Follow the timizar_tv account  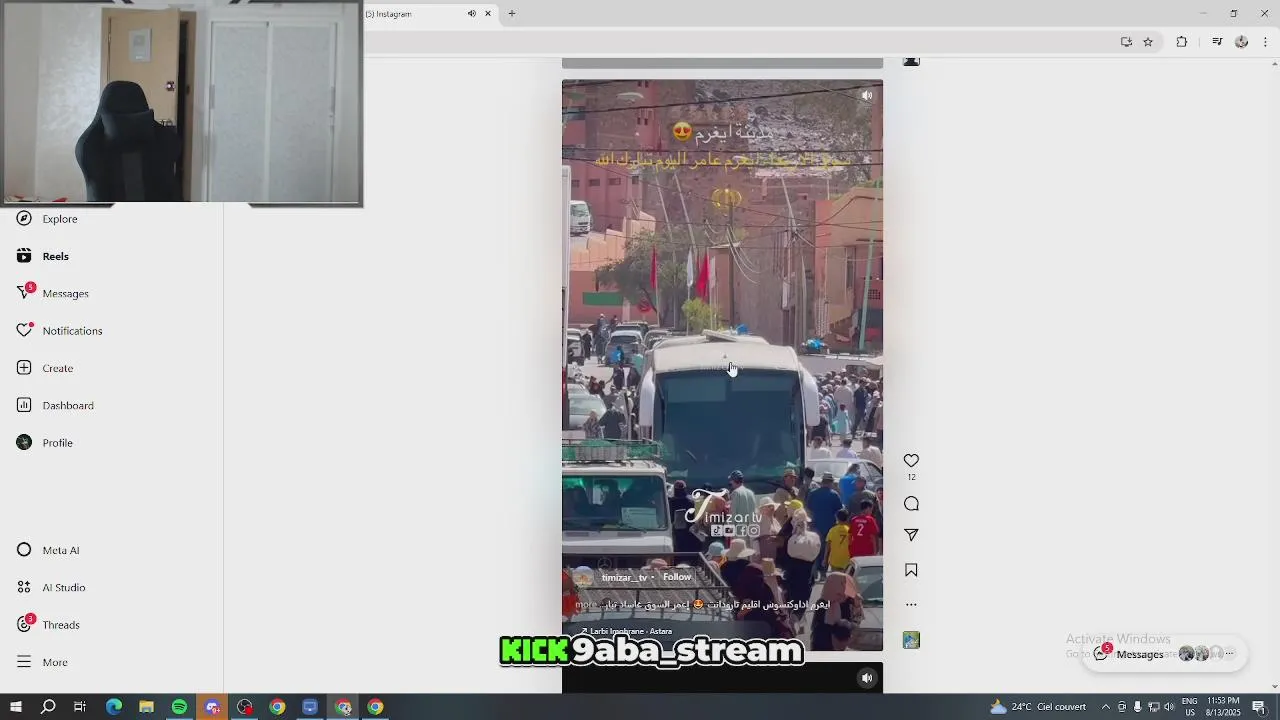point(677,577)
